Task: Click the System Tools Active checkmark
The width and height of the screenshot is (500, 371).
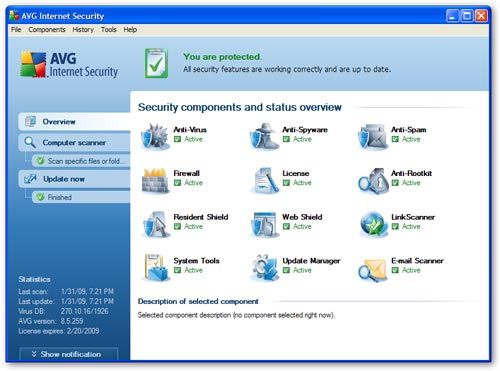Action: (177, 270)
